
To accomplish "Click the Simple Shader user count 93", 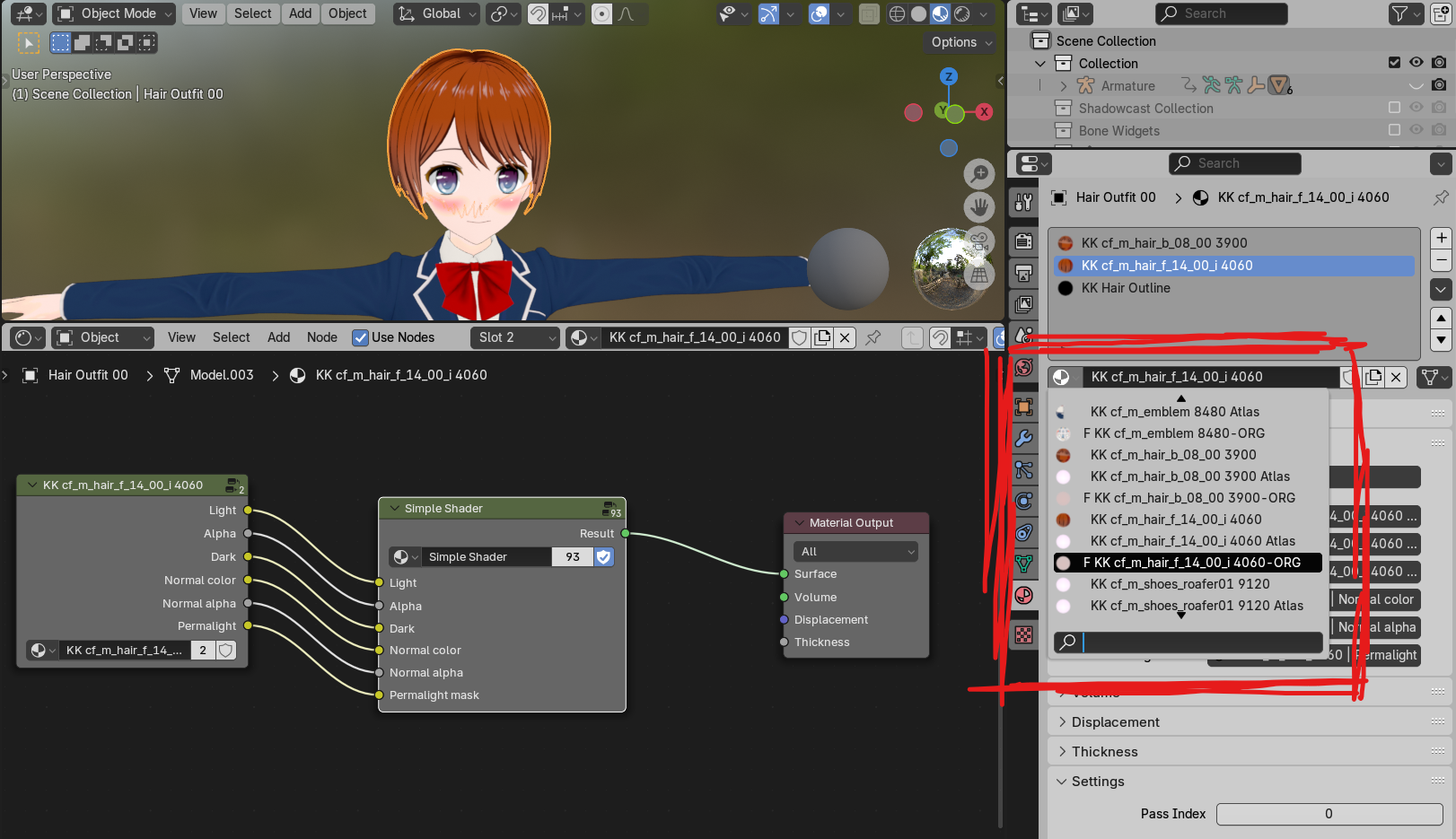I will pyautogui.click(x=573, y=557).
